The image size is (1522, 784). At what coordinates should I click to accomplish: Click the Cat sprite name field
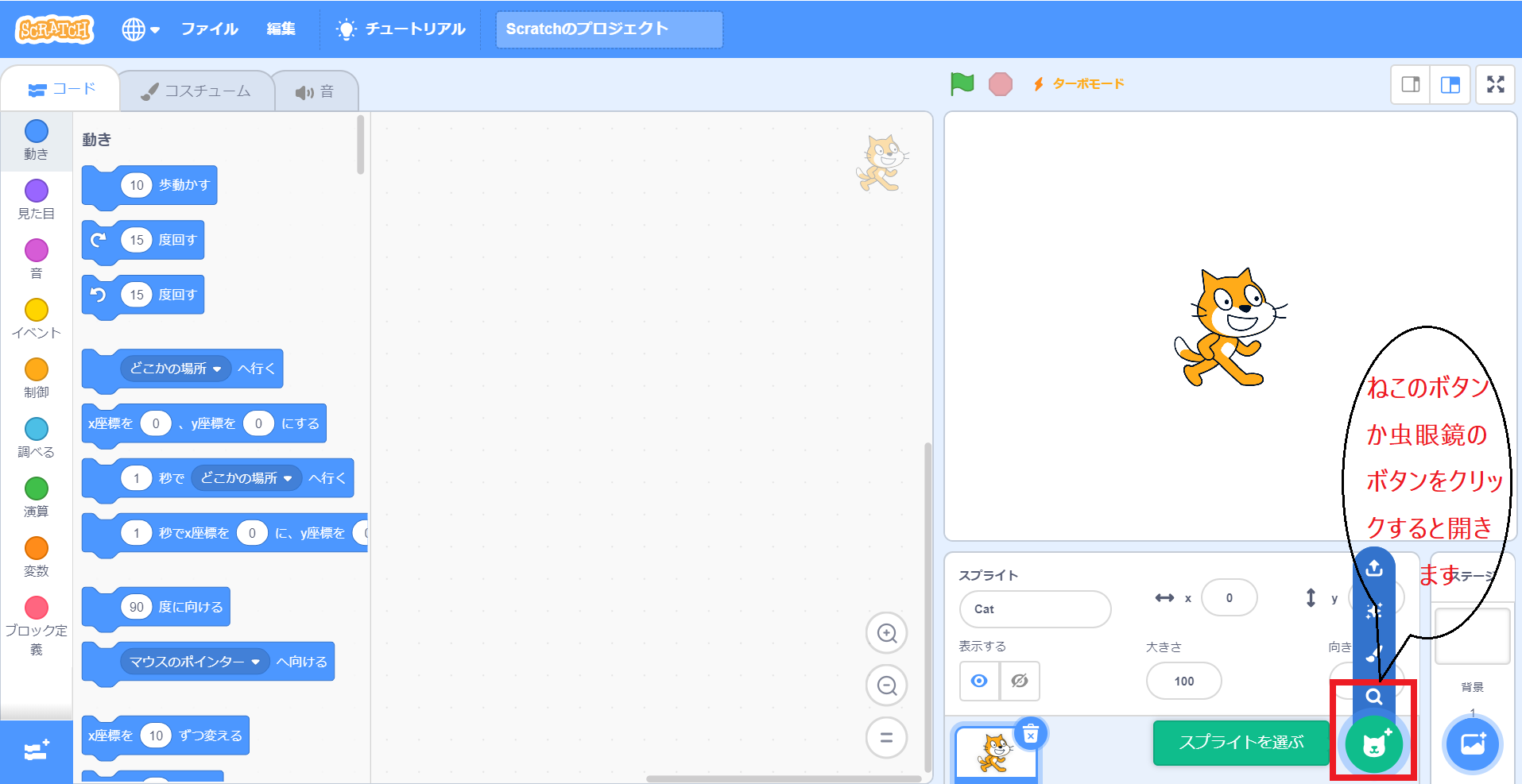(1035, 609)
